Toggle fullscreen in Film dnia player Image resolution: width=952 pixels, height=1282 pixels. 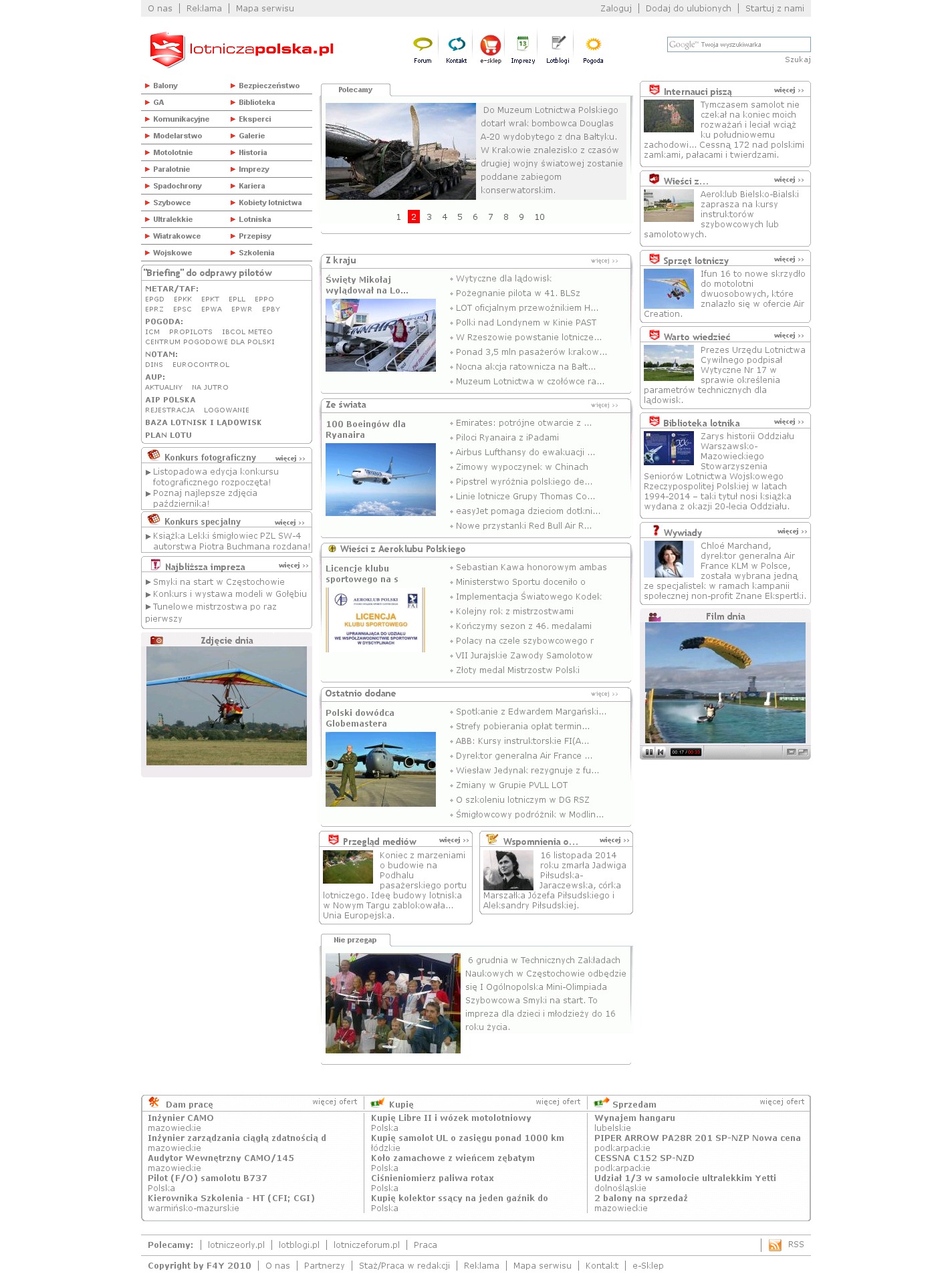(x=803, y=752)
